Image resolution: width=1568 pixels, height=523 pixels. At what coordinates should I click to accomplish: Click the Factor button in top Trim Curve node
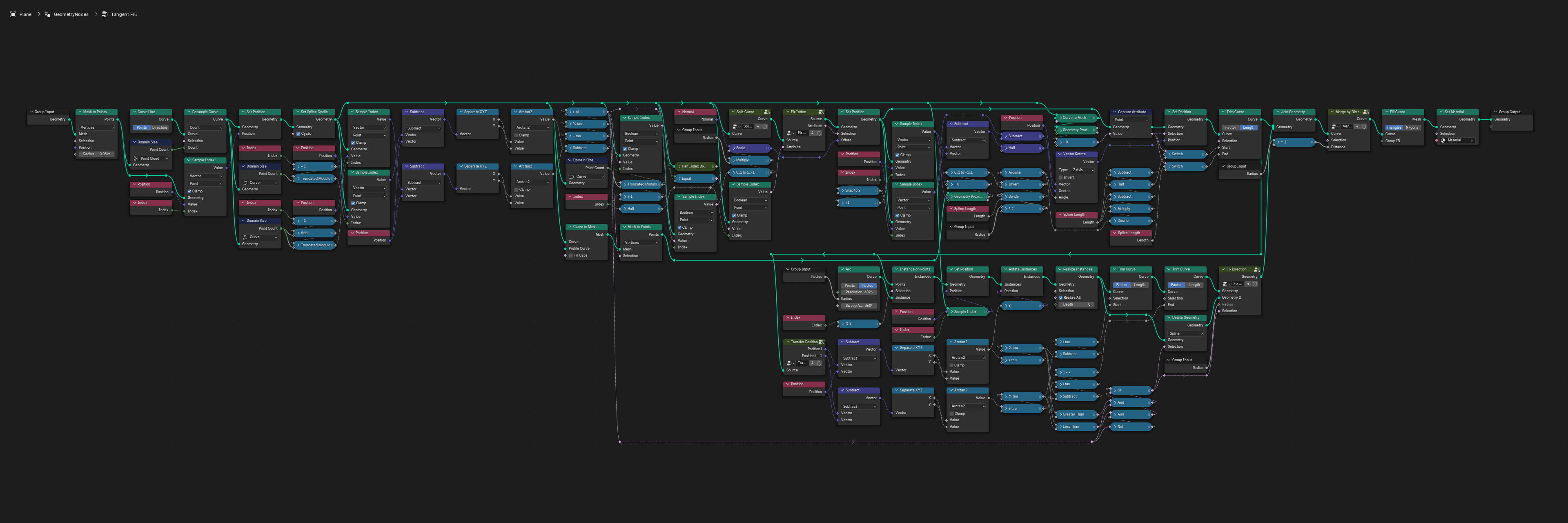point(1230,128)
